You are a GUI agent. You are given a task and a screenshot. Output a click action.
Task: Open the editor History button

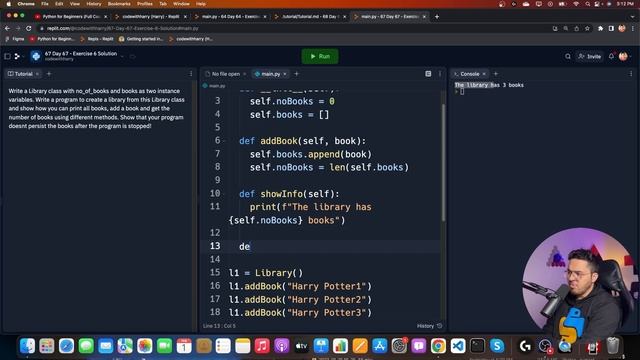click(x=429, y=326)
